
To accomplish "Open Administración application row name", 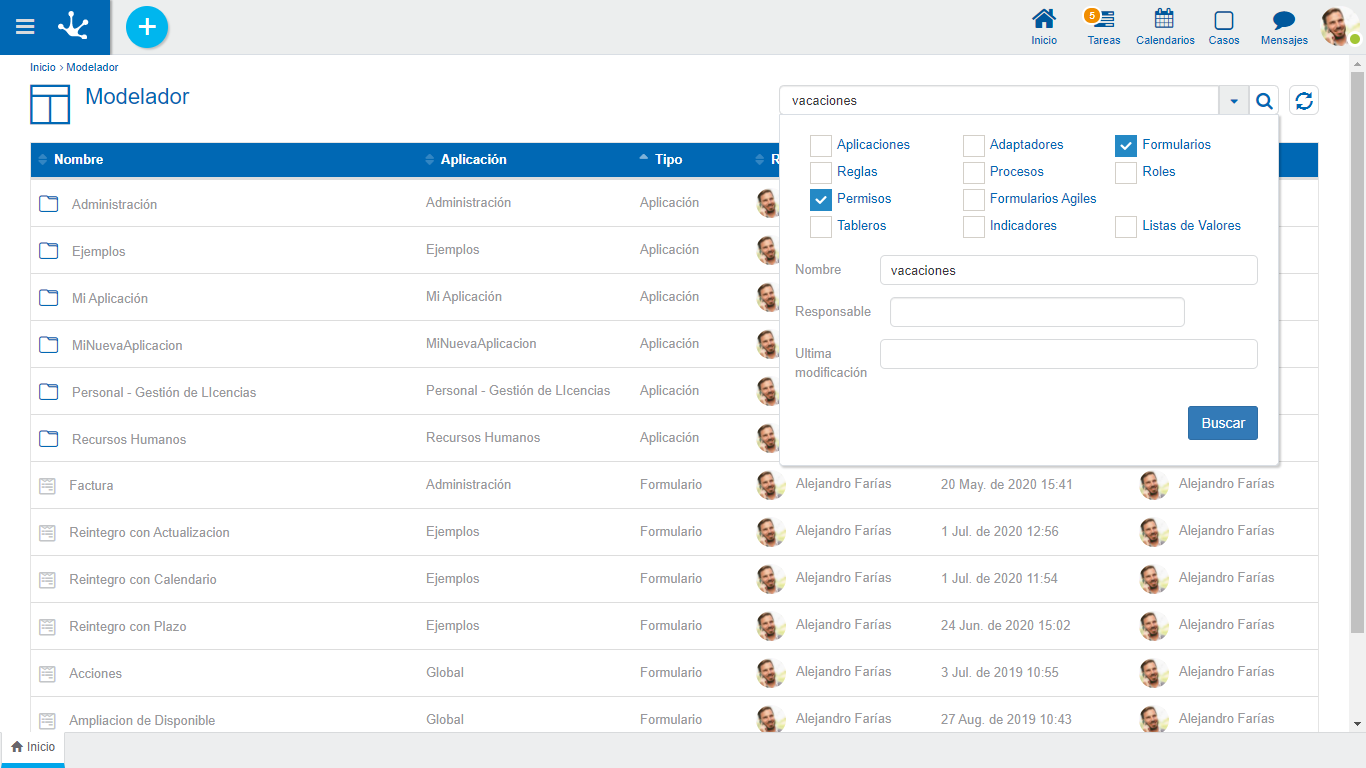I will pyautogui.click(x=114, y=204).
